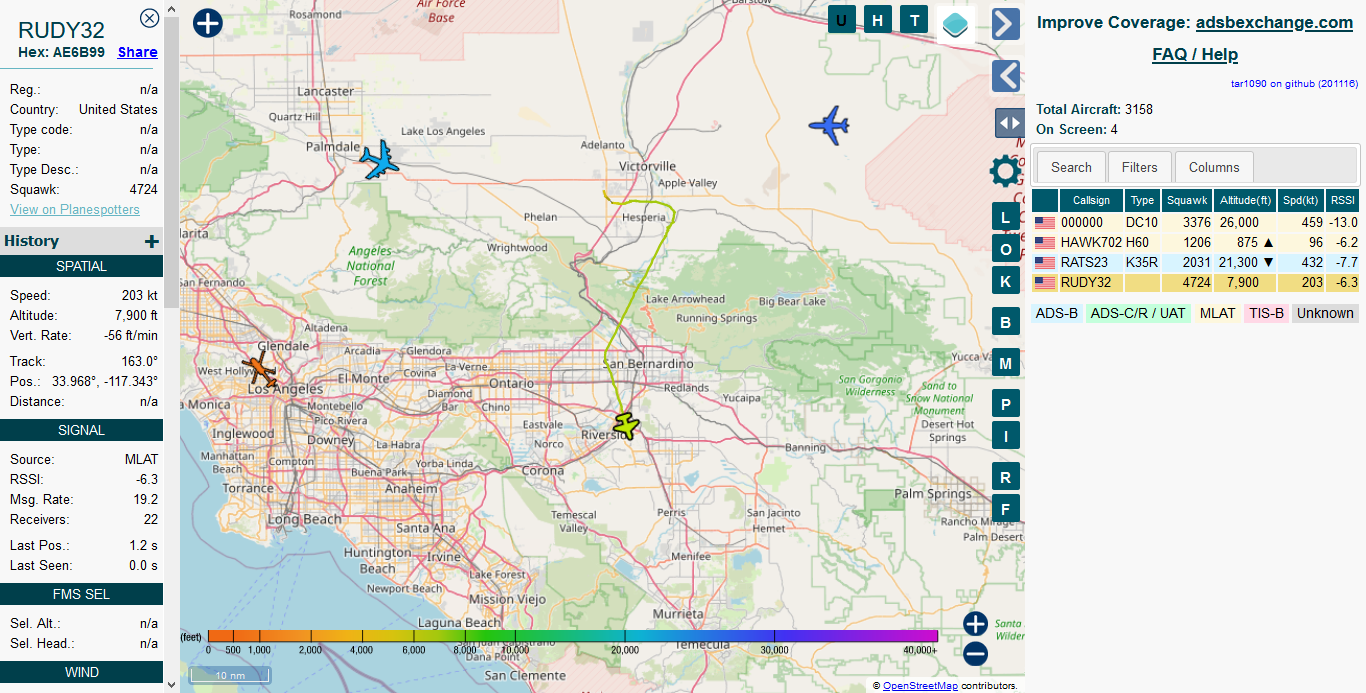Screen dimensions: 1366x693
Task: Open the Filters tab
Action: [1140, 167]
